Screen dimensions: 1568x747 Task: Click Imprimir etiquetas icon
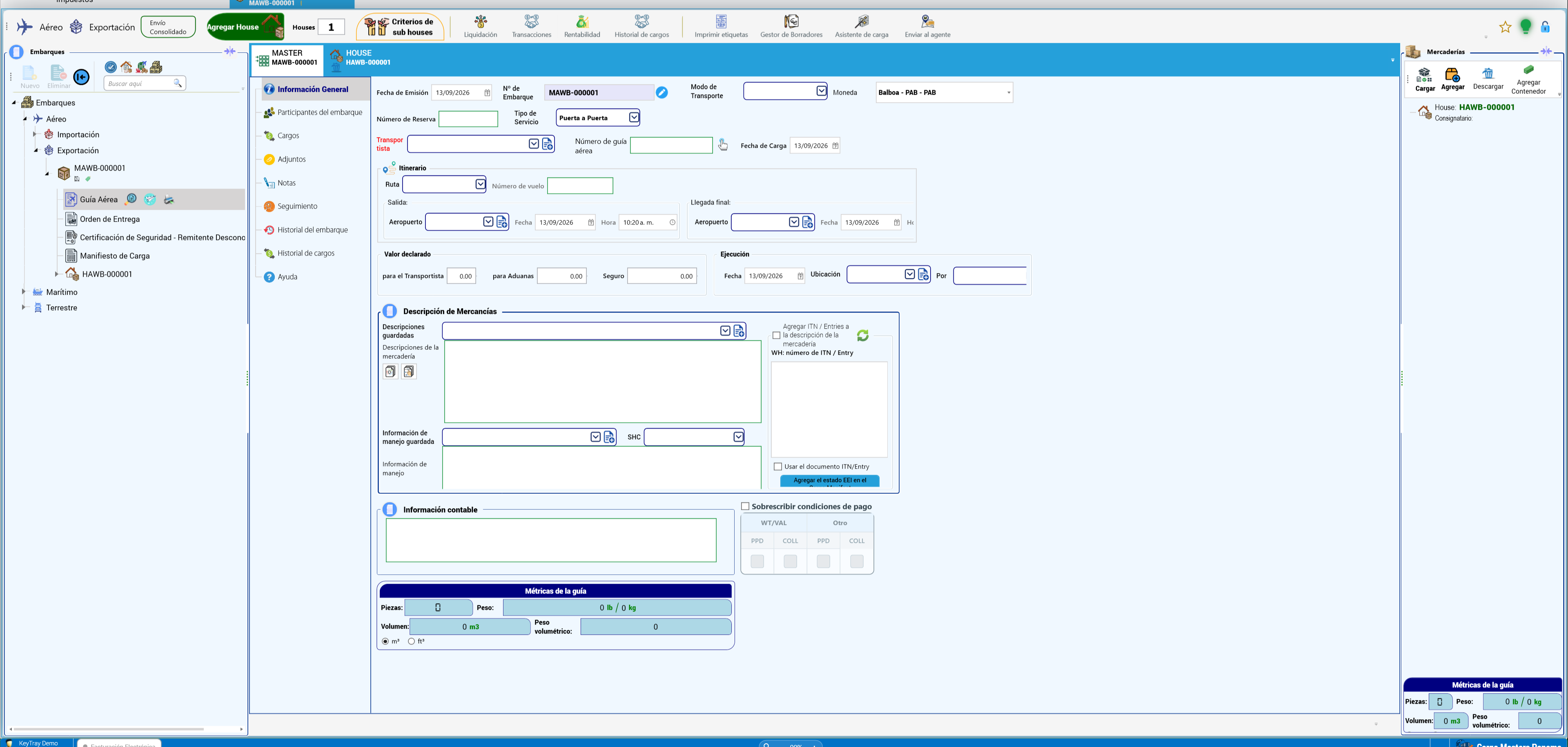[x=721, y=22]
